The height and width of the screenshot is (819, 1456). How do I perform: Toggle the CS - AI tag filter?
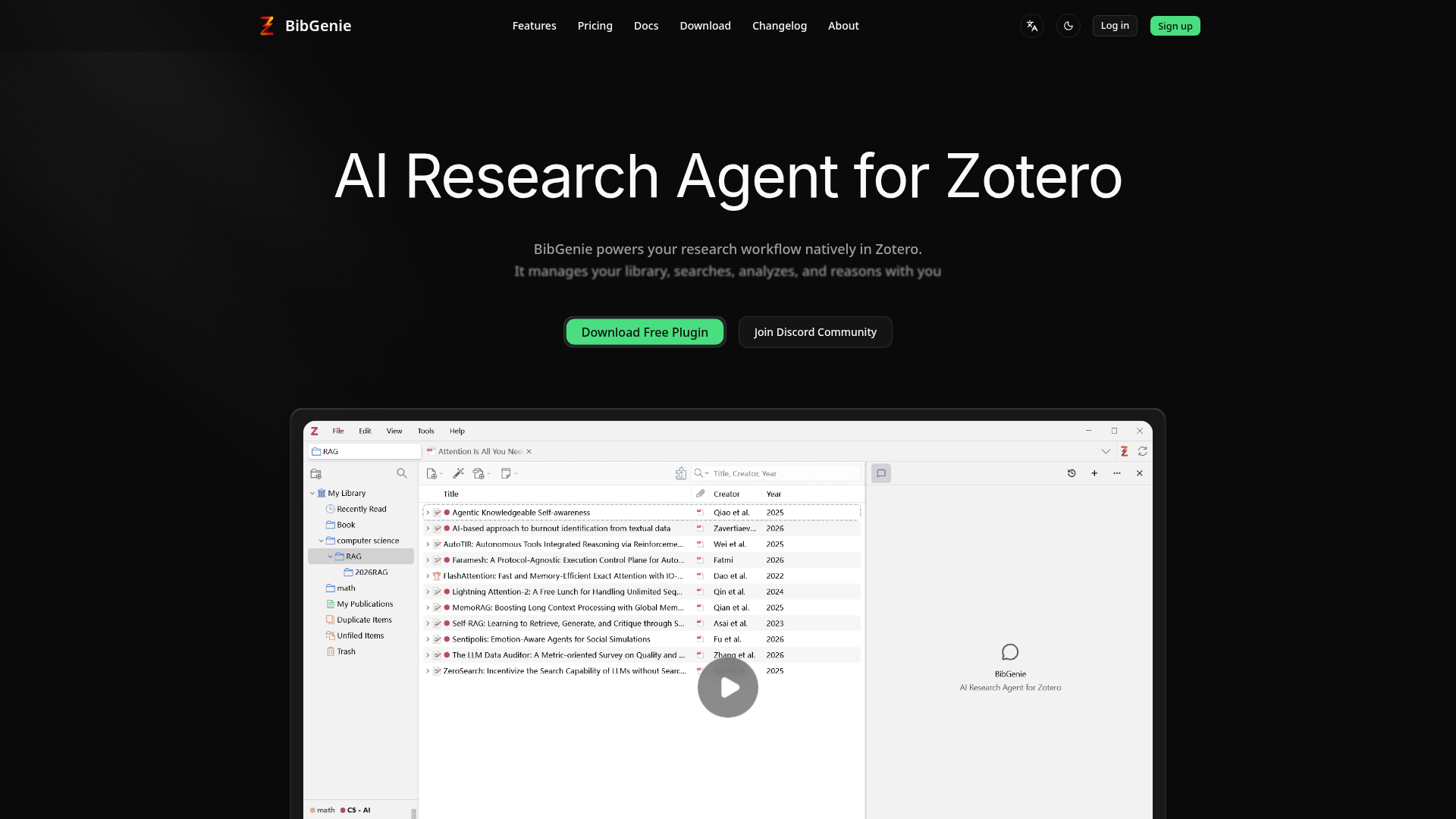(356, 810)
